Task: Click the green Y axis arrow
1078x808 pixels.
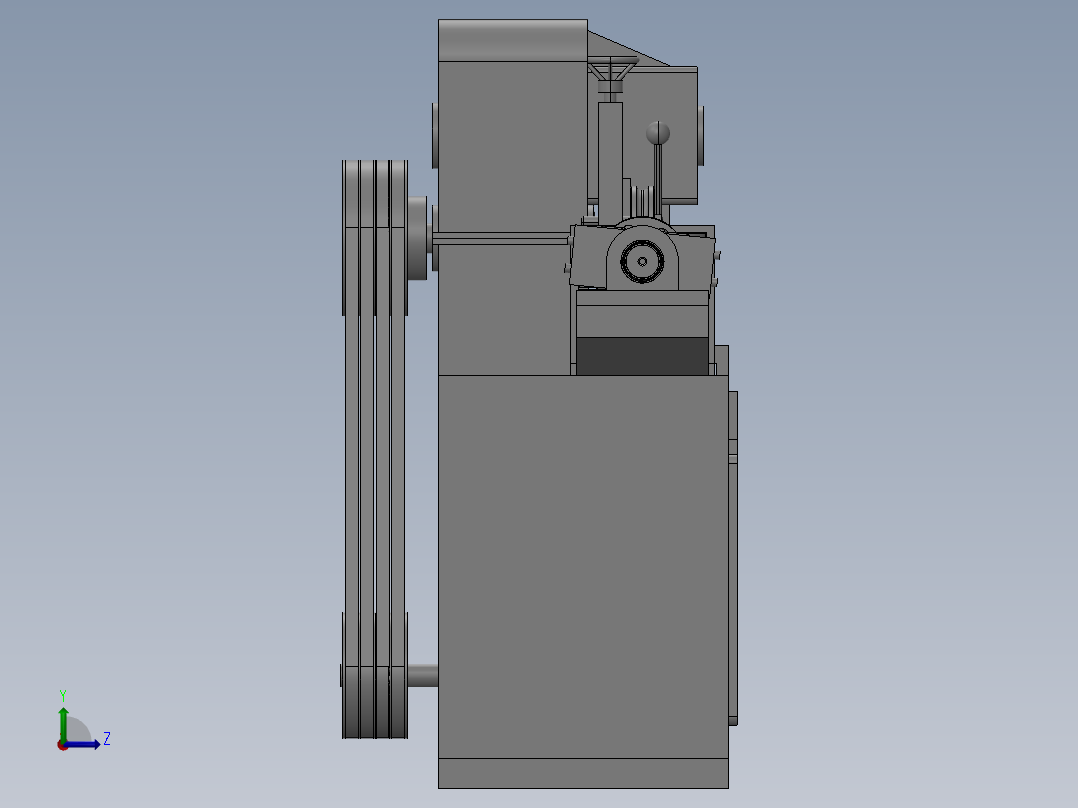Action: (x=63, y=723)
